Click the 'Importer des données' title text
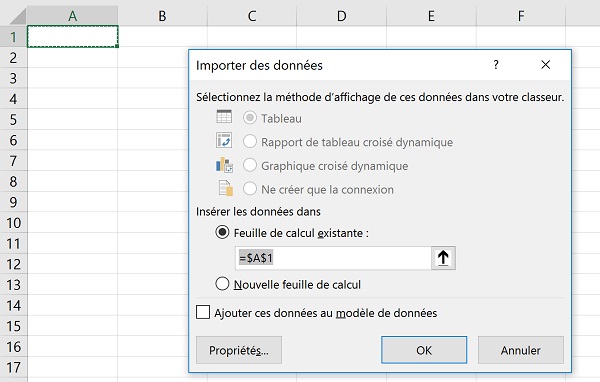 (x=259, y=65)
